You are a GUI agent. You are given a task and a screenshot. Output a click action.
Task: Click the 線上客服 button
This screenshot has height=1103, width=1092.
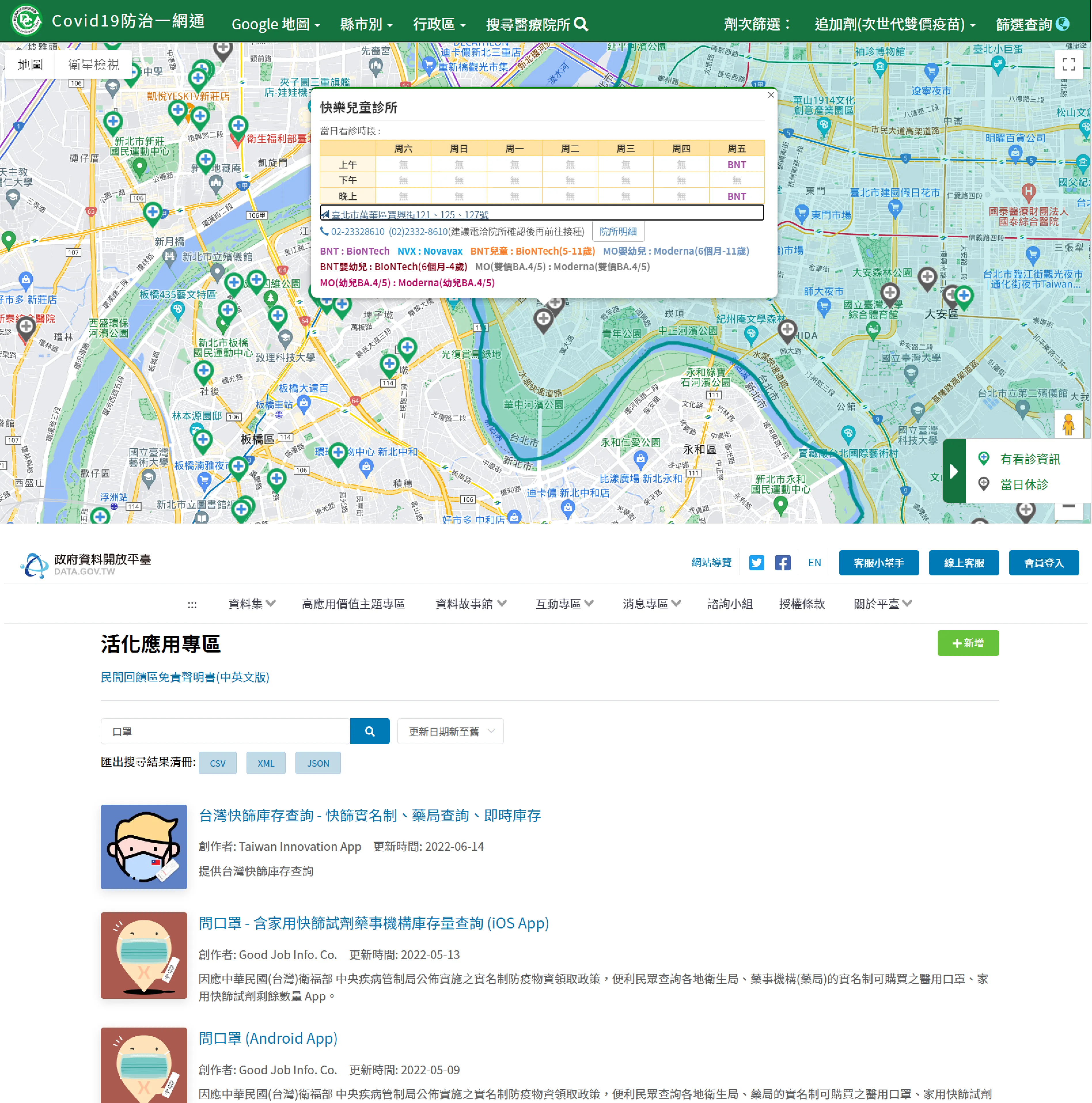(x=964, y=562)
